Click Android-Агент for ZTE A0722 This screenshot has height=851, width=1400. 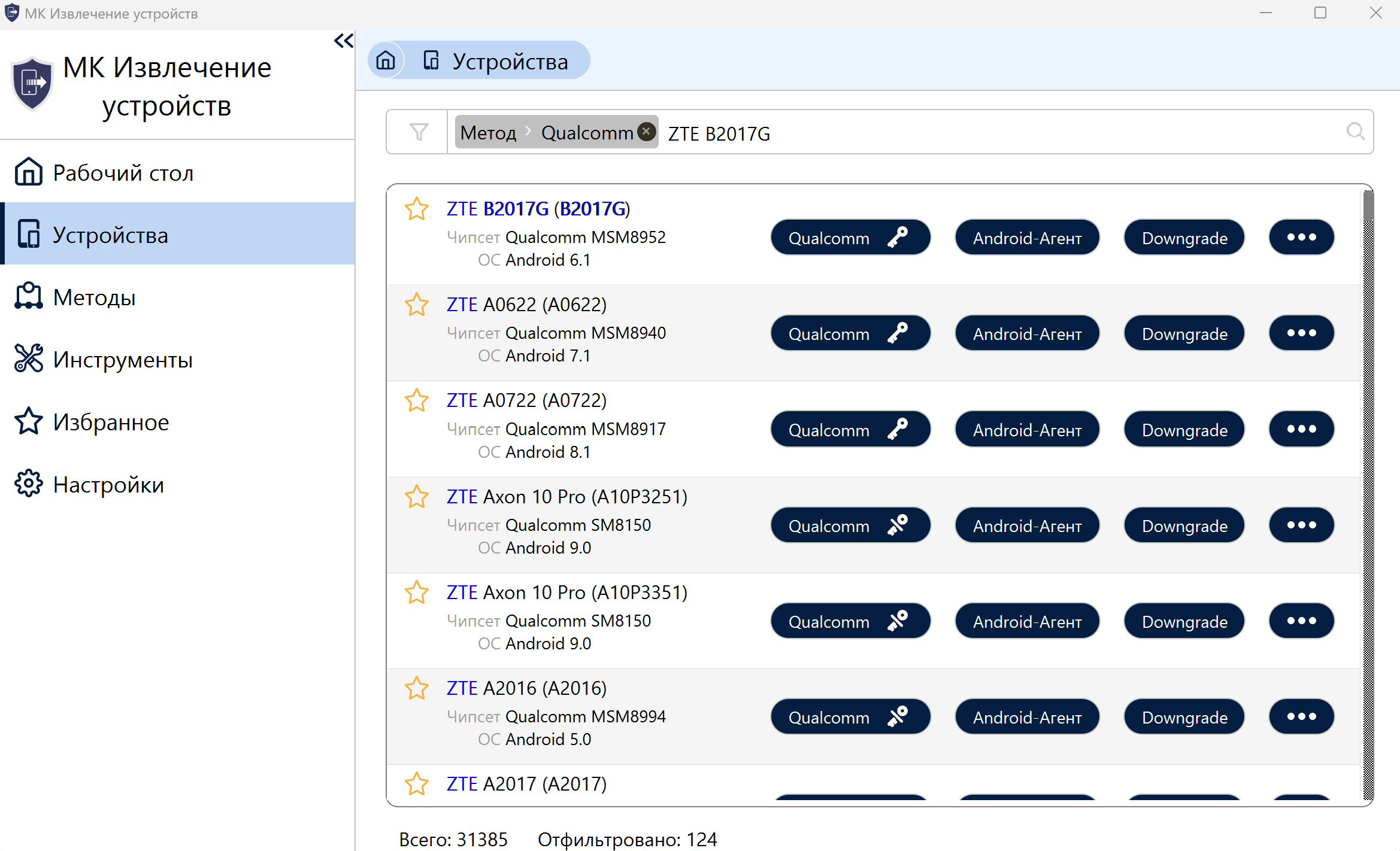click(1027, 429)
